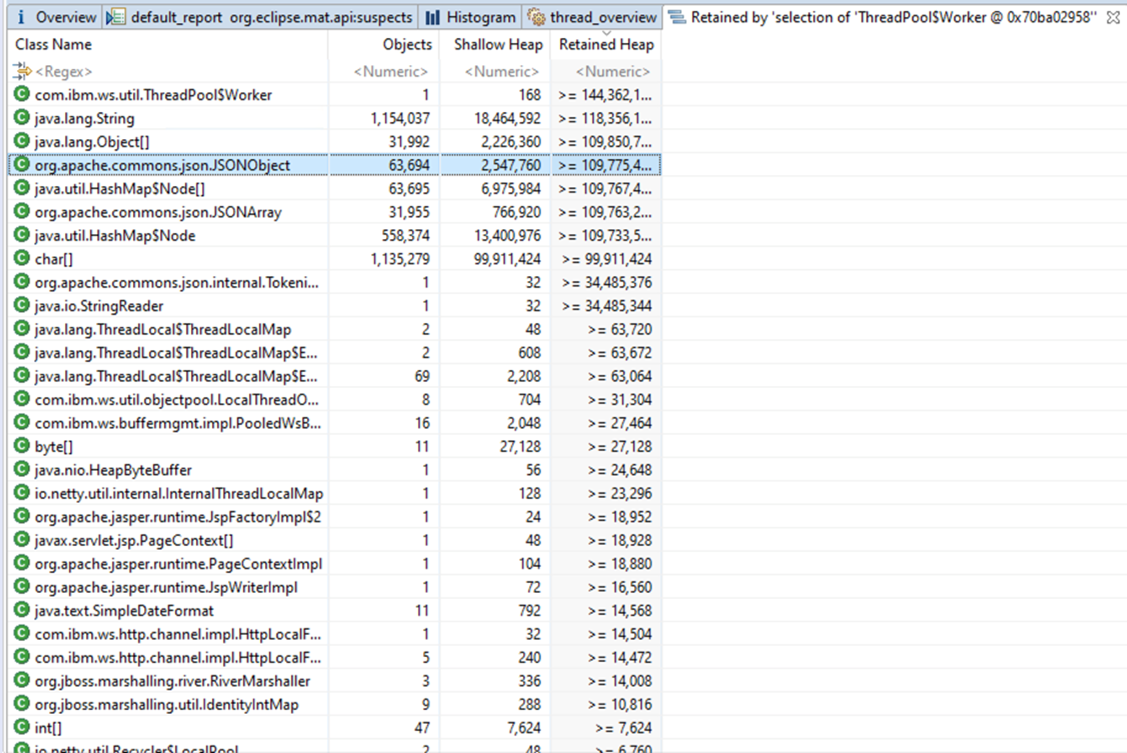Image resolution: width=1127 pixels, height=753 pixels.
Task: Click class icon of JspWriterImpl row
Action: [22, 587]
